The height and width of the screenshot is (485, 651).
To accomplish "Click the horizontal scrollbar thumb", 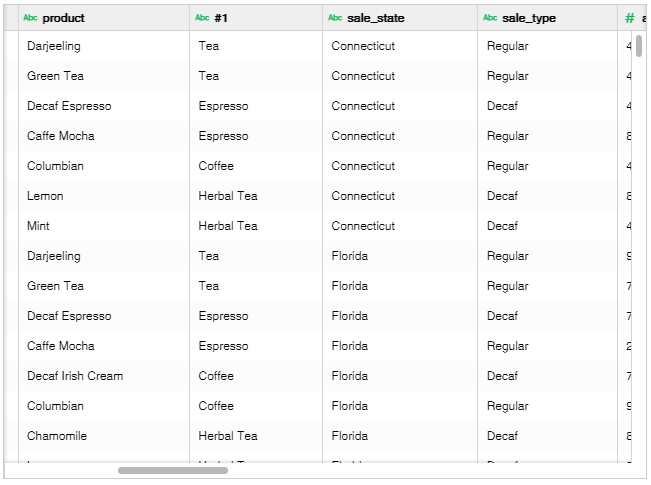I will click(x=173, y=470).
